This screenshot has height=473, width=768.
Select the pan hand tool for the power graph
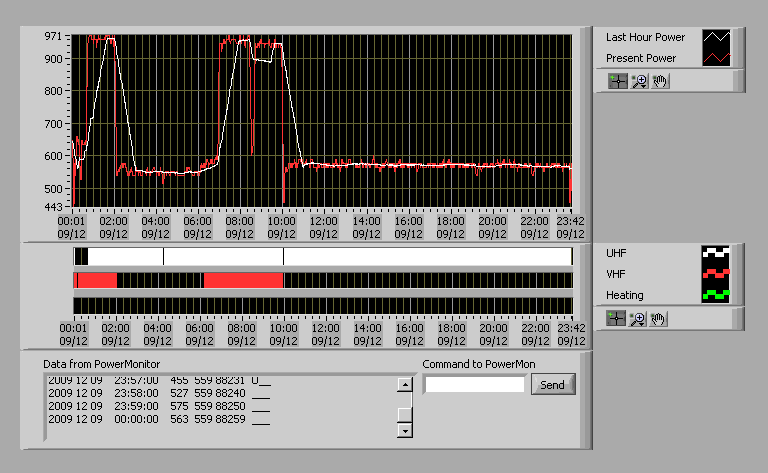pyautogui.click(x=658, y=81)
